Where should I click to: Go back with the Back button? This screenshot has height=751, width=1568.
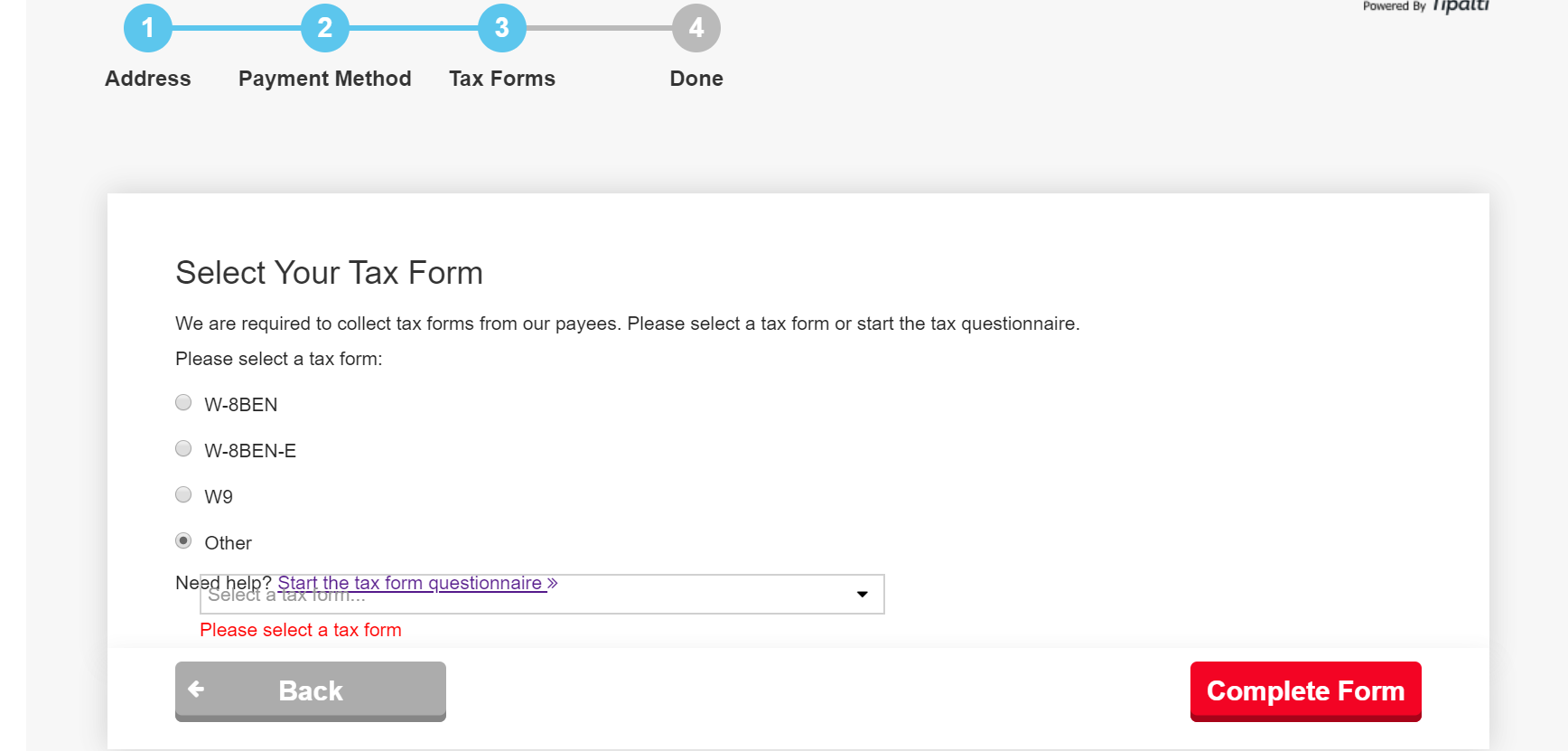pyautogui.click(x=311, y=691)
